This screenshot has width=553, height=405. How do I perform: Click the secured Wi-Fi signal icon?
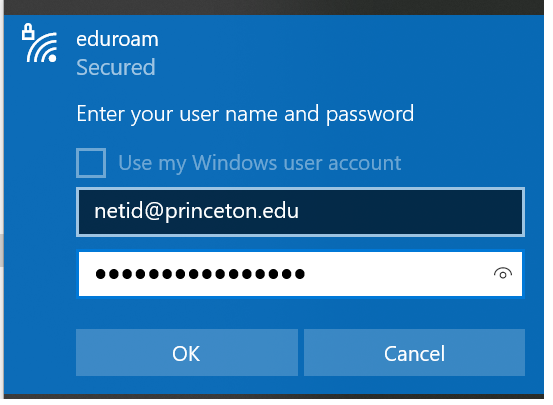pos(40,44)
